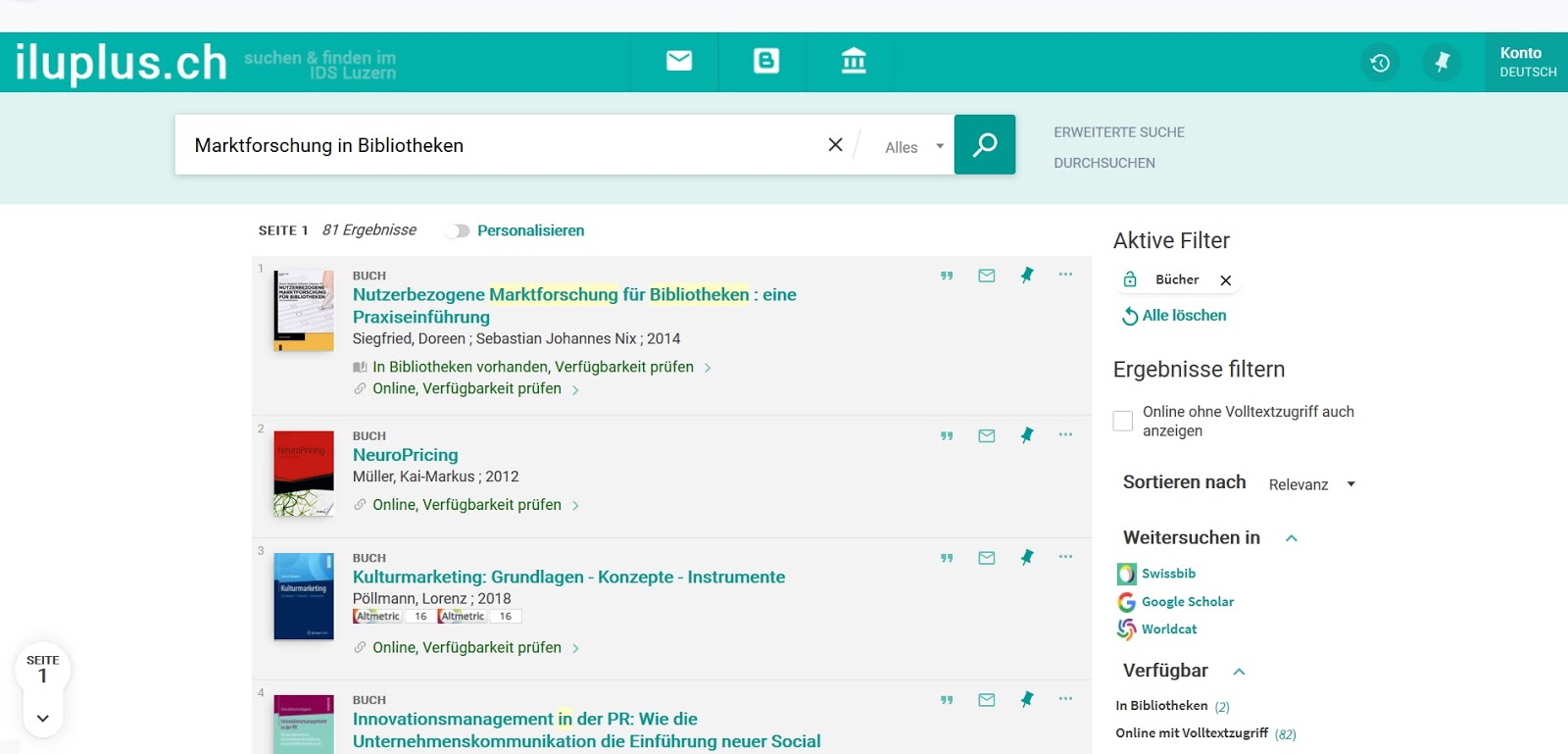This screenshot has height=754, width=1568.
Task: Pin the NeuroPricing record
Action: point(1026,435)
